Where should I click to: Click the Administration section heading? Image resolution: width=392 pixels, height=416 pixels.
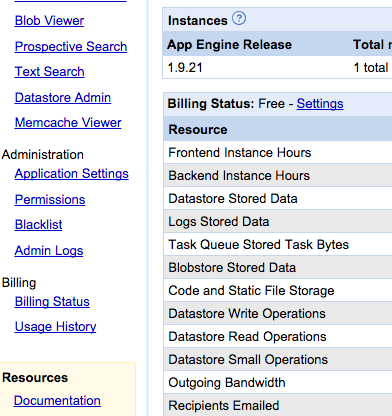[43, 155]
